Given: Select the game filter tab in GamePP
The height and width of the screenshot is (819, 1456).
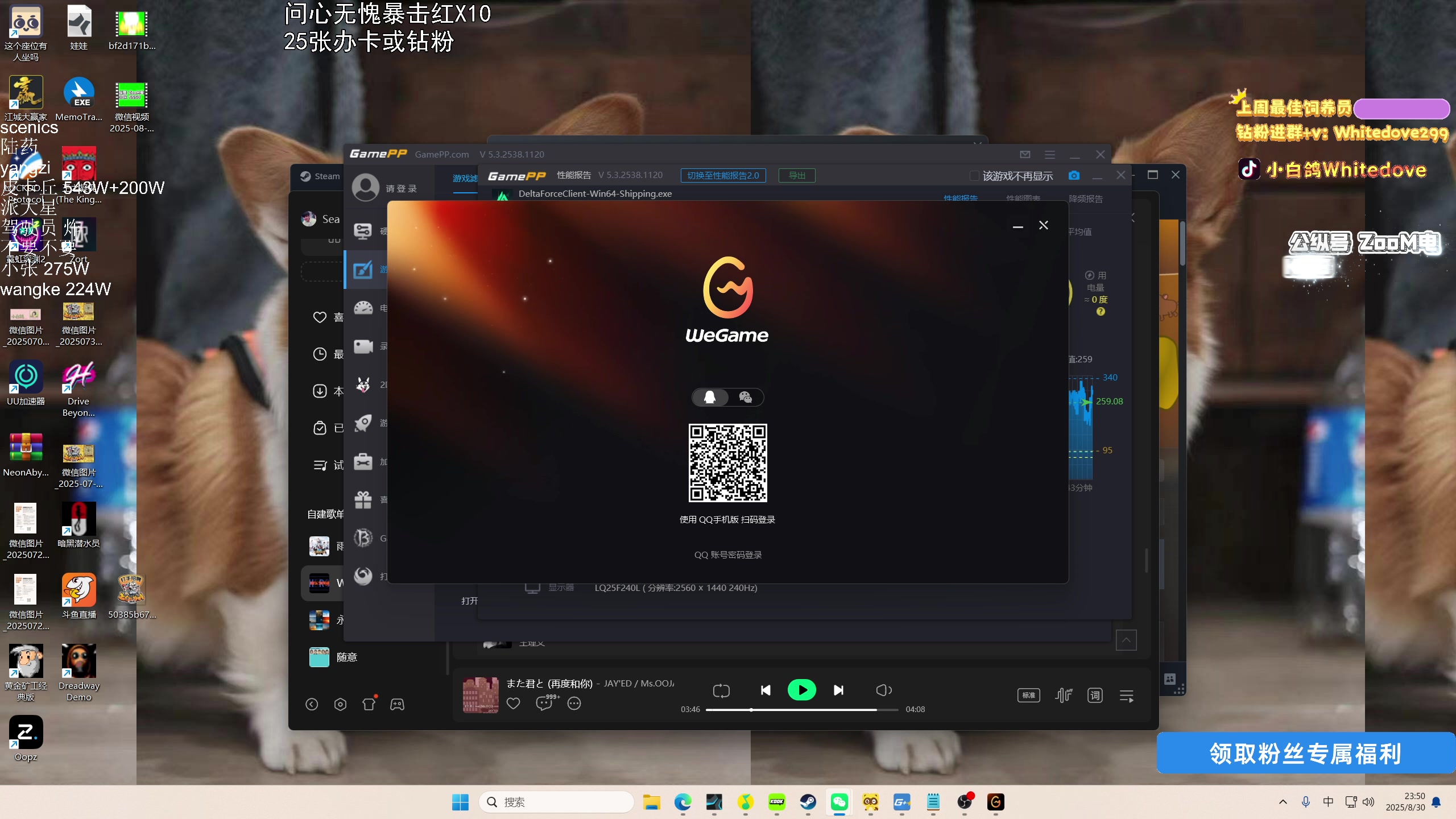Looking at the screenshot, I should click(x=465, y=179).
